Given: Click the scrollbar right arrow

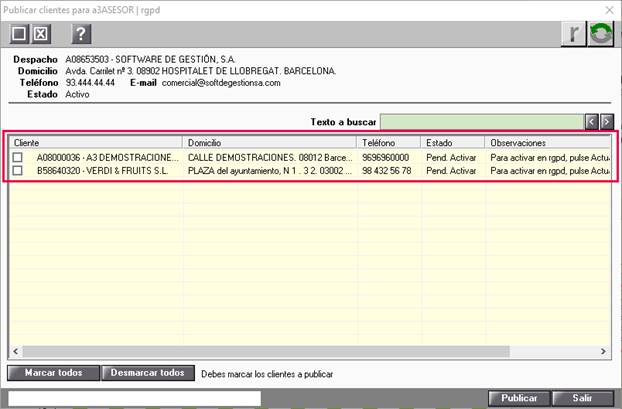Looking at the screenshot, I should pos(603,351).
